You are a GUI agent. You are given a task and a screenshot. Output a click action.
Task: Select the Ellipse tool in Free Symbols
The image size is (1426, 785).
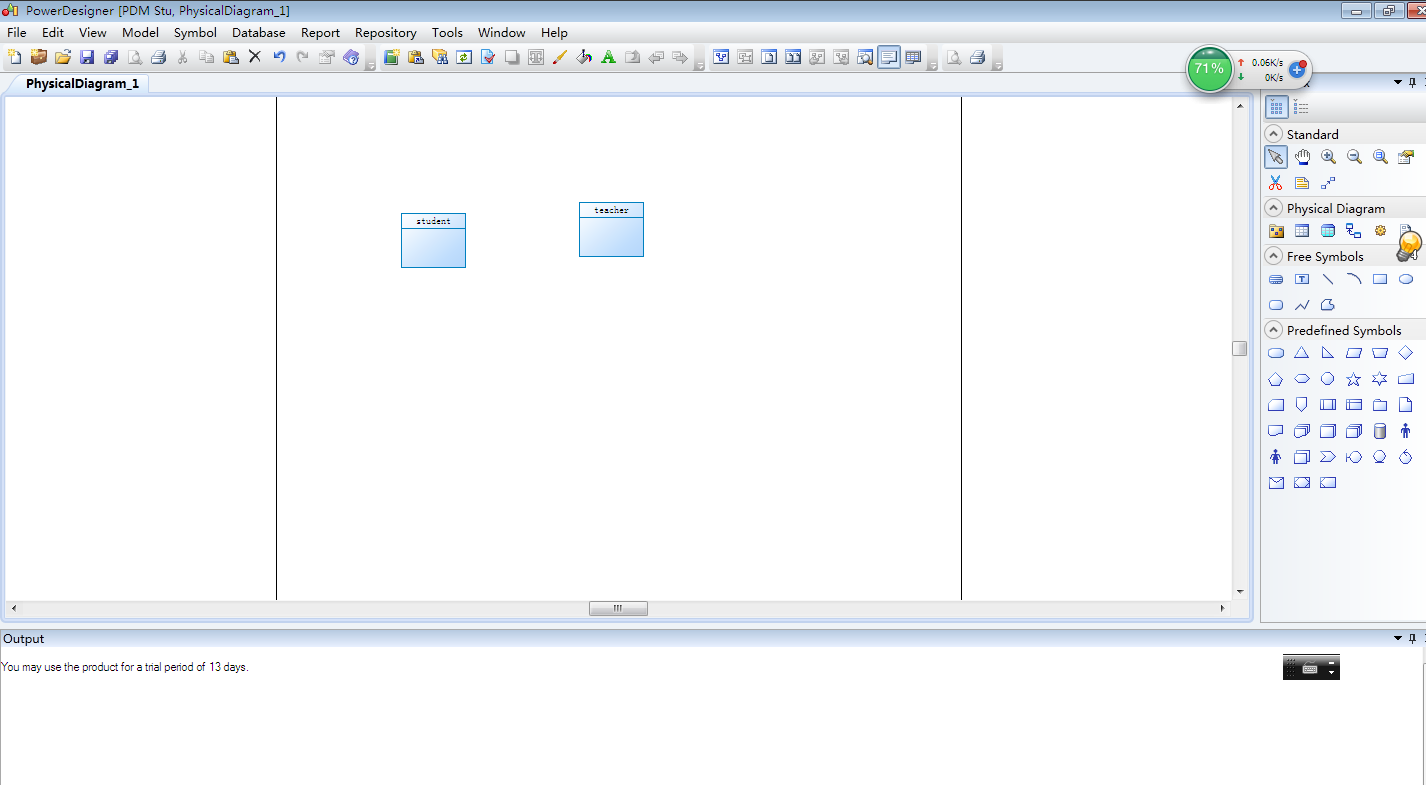click(x=1406, y=279)
